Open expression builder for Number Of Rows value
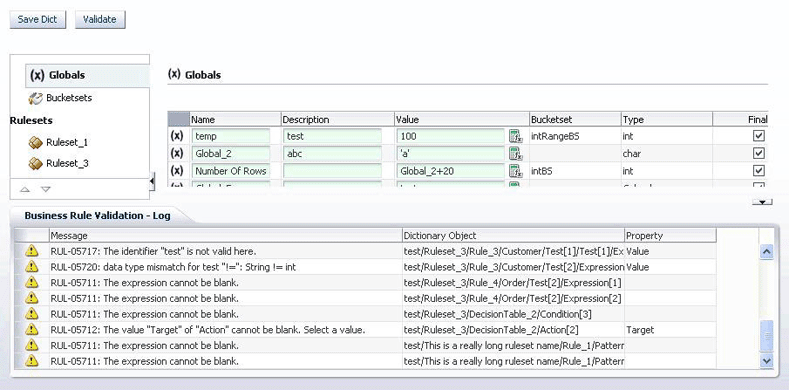This screenshot has height=390, width=789. coord(515,171)
